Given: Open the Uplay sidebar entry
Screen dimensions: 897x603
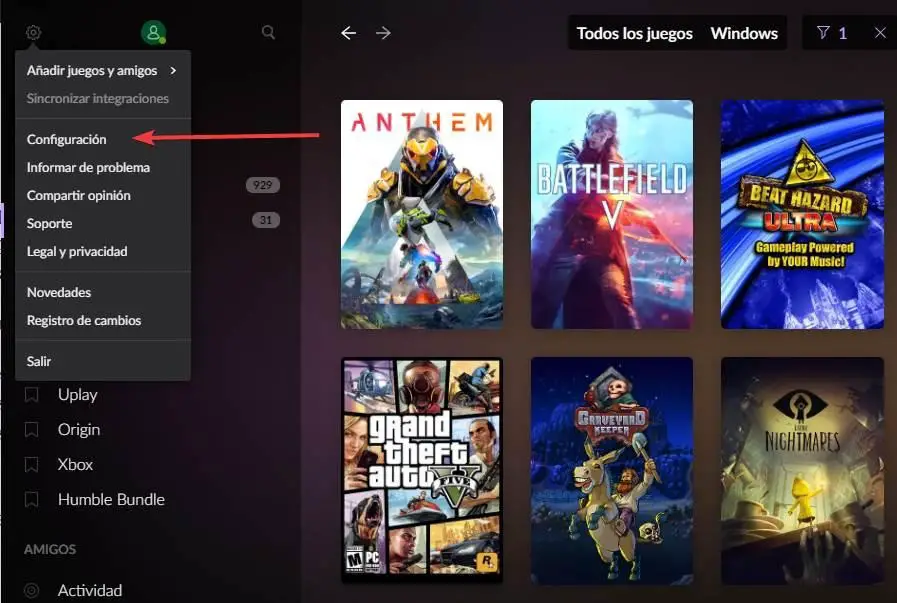Looking at the screenshot, I should (x=77, y=395).
